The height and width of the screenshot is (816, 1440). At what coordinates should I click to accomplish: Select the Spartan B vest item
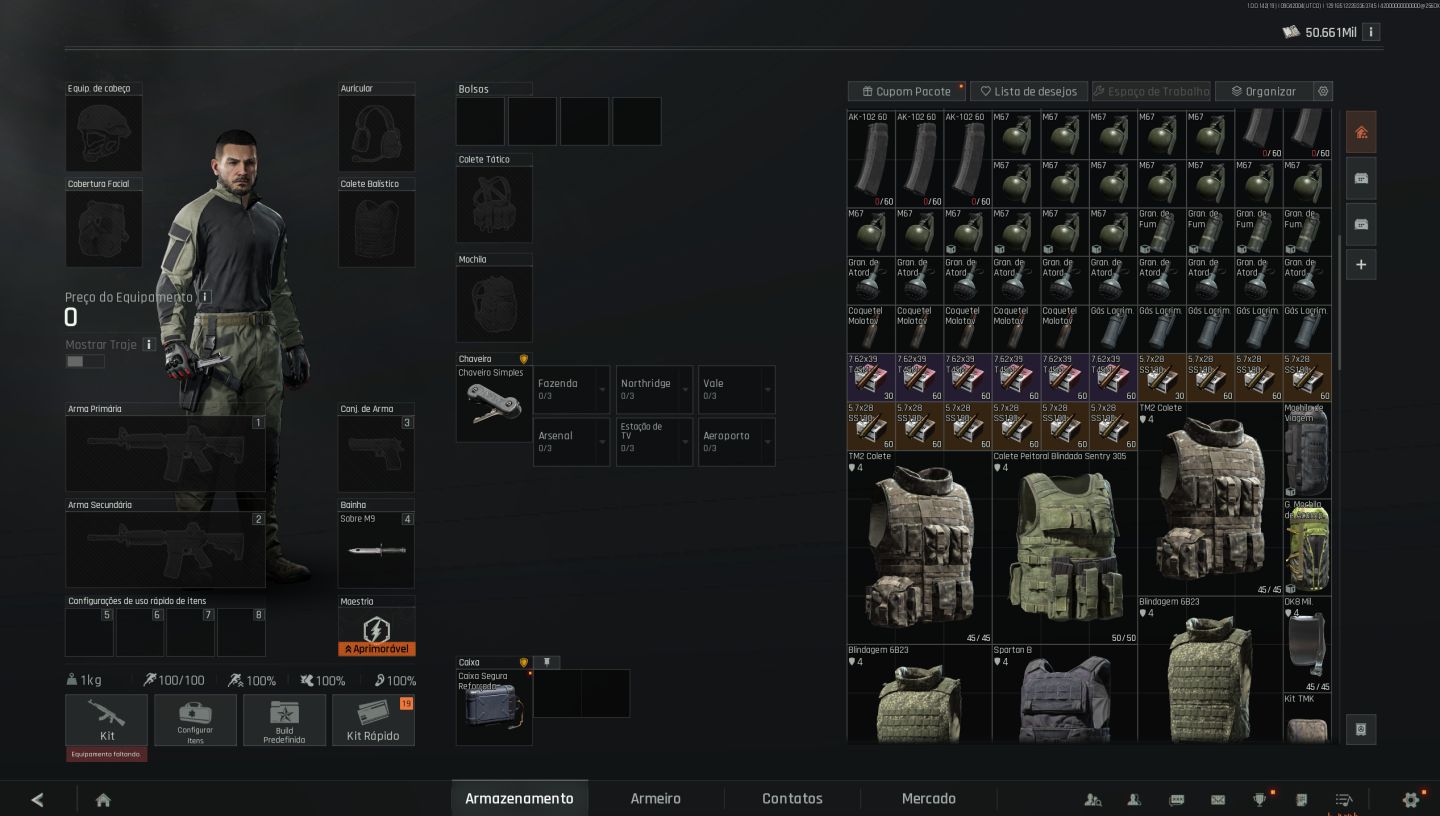[x=1064, y=693]
